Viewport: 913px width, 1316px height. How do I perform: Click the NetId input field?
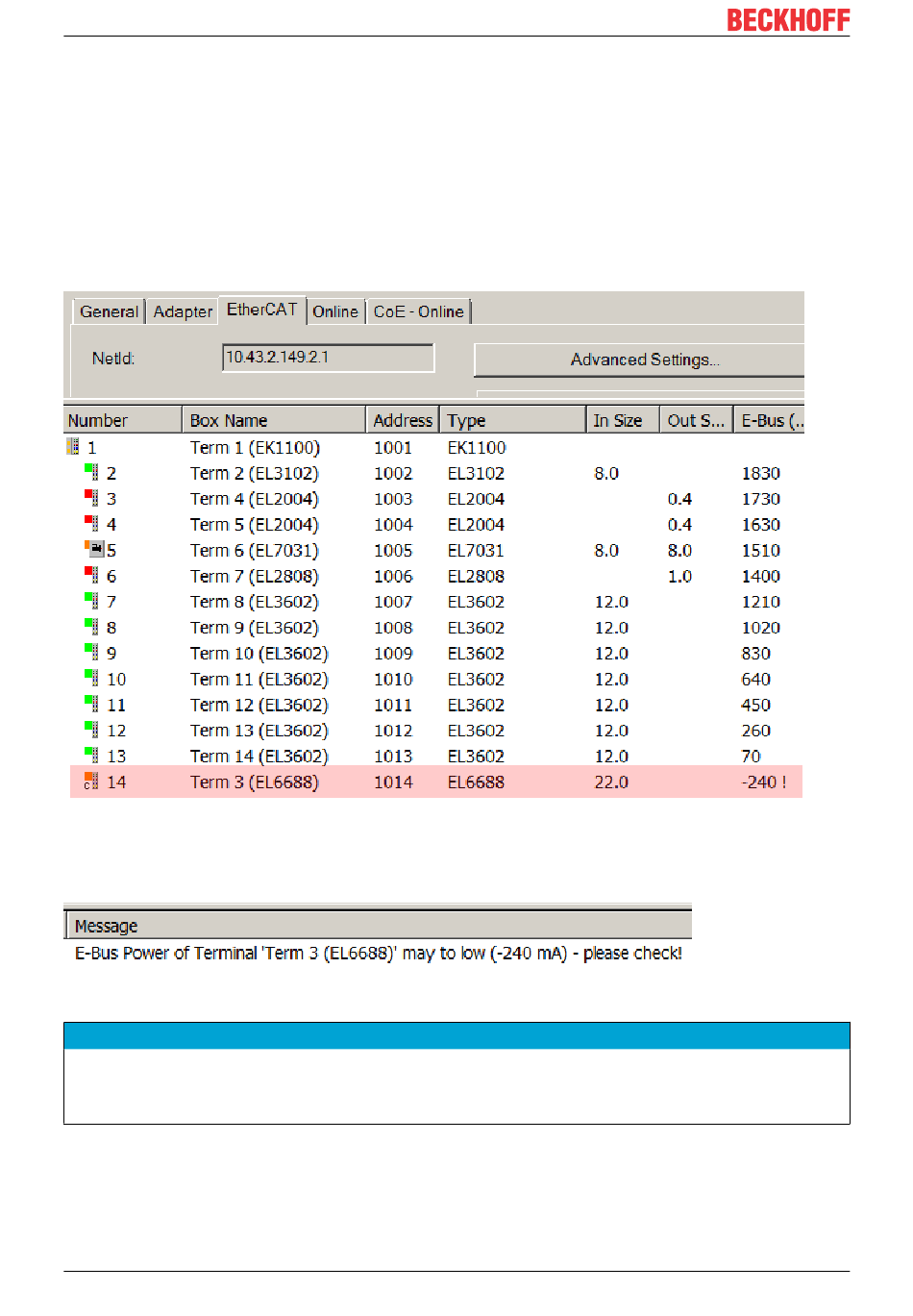coord(328,358)
